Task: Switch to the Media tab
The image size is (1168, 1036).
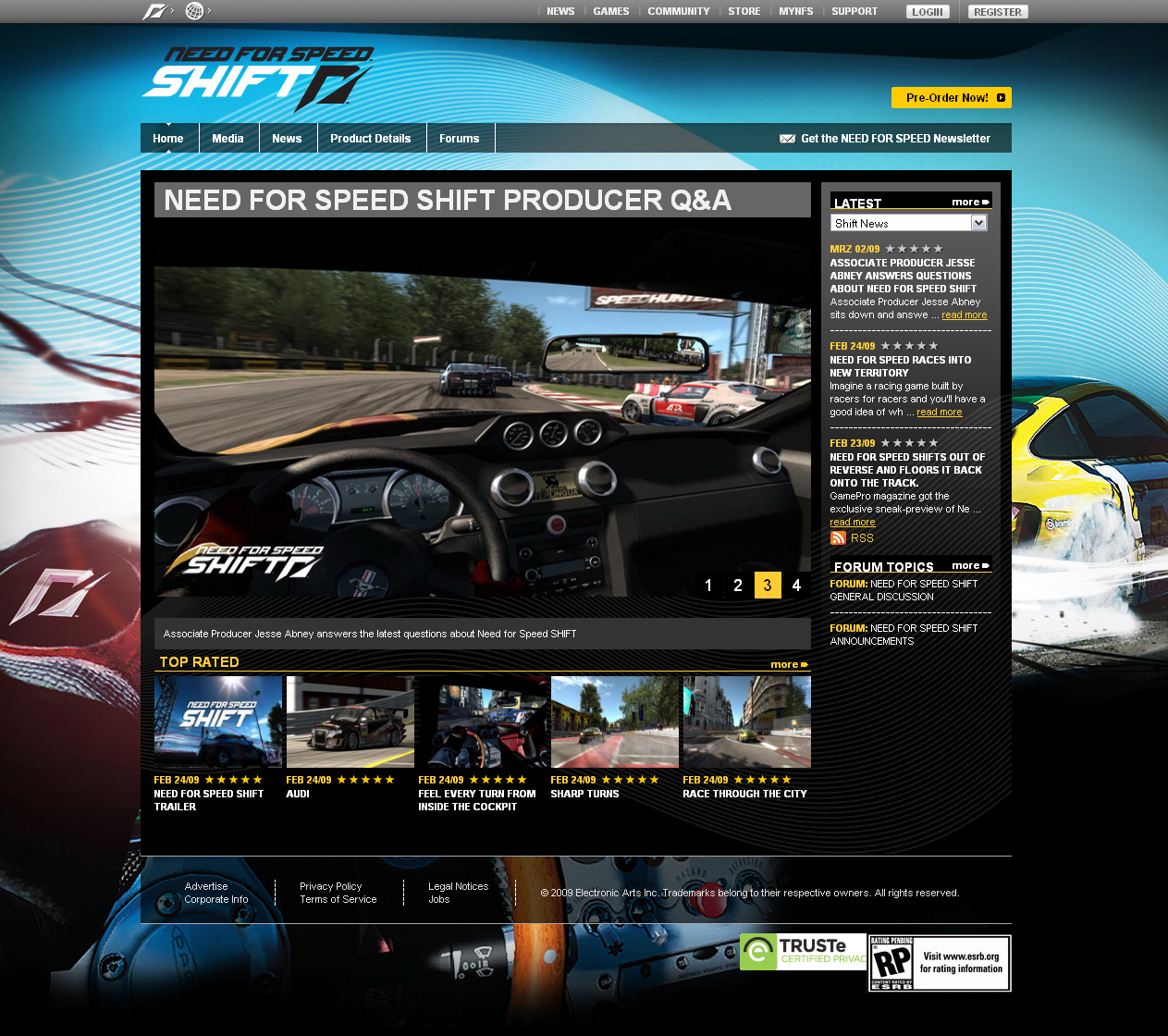Action: 227,139
